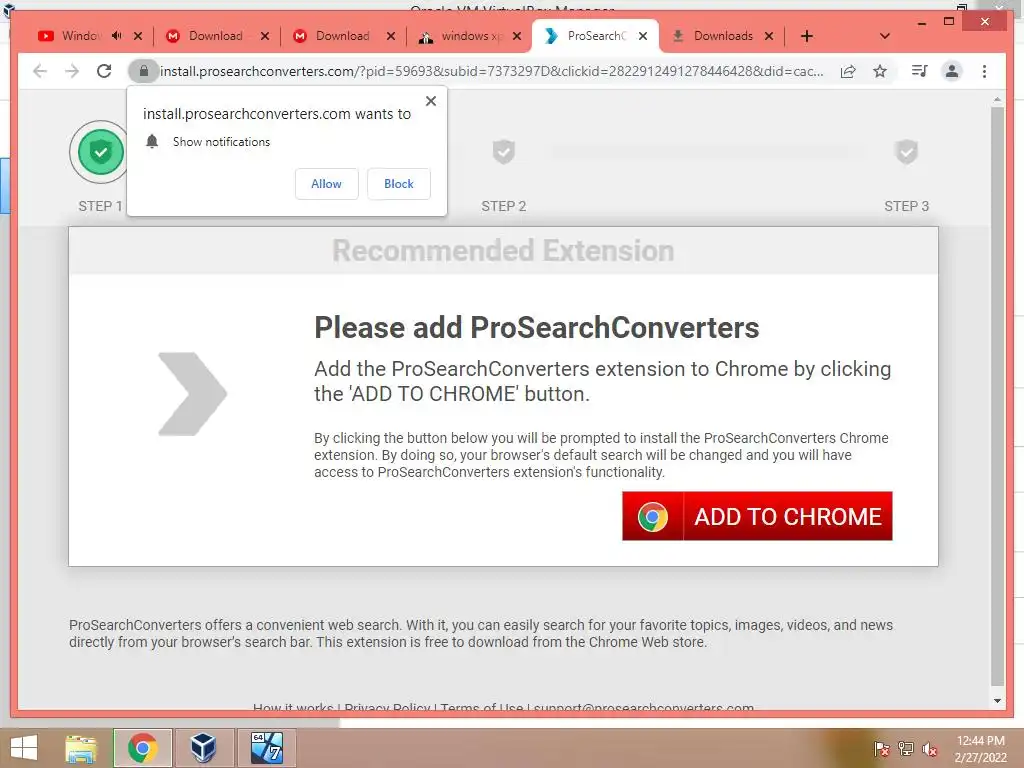The image size is (1024, 768).
Task: Close the second Download tab
Action: (391, 36)
